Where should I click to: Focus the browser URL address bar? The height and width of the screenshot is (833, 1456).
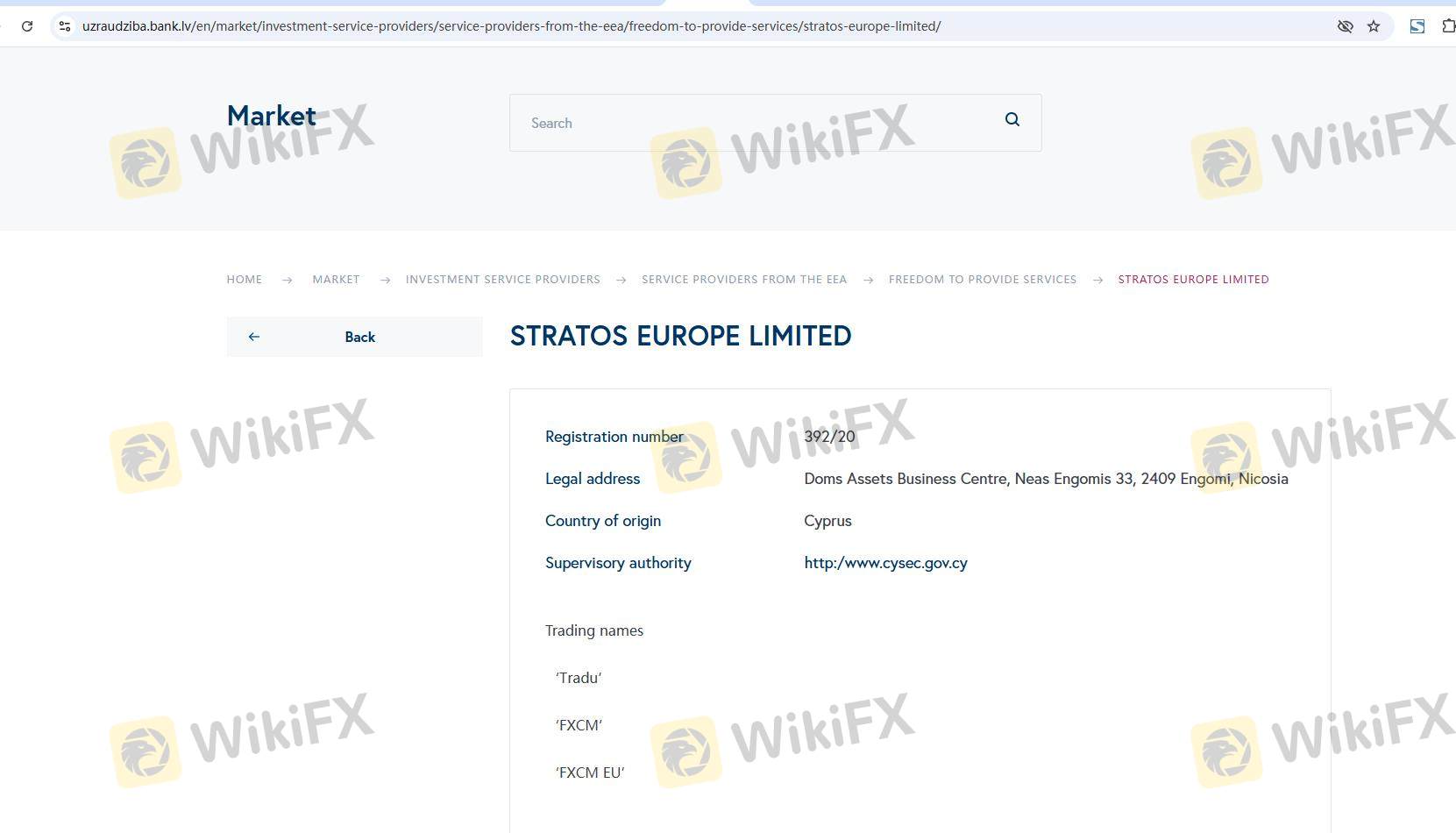click(x=614, y=26)
